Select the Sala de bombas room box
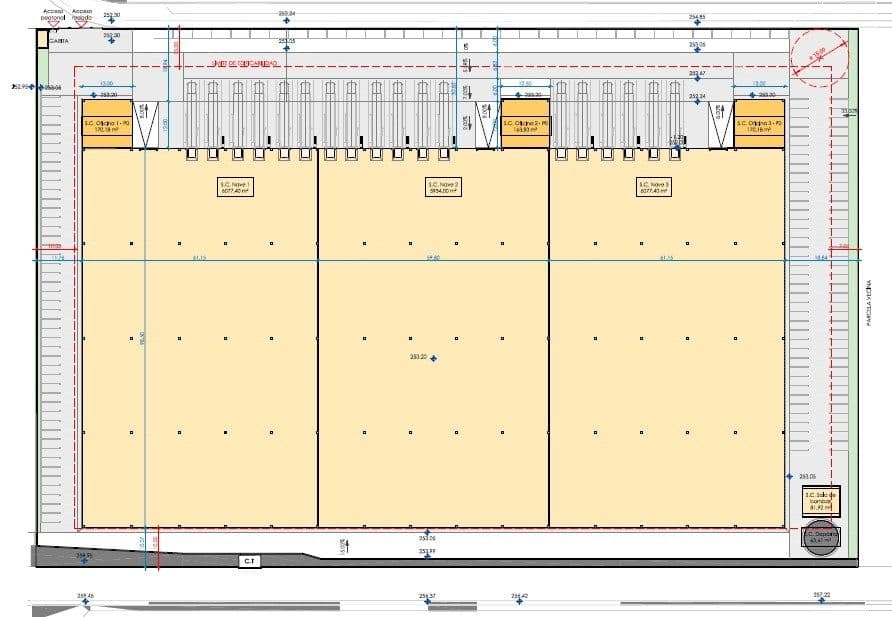The height and width of the screenshot is (617, 892). click(x=821, y=501)
